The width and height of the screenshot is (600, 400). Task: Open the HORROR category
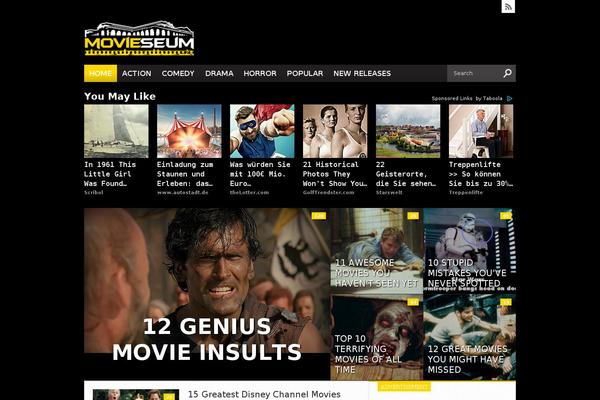(260, 73)
